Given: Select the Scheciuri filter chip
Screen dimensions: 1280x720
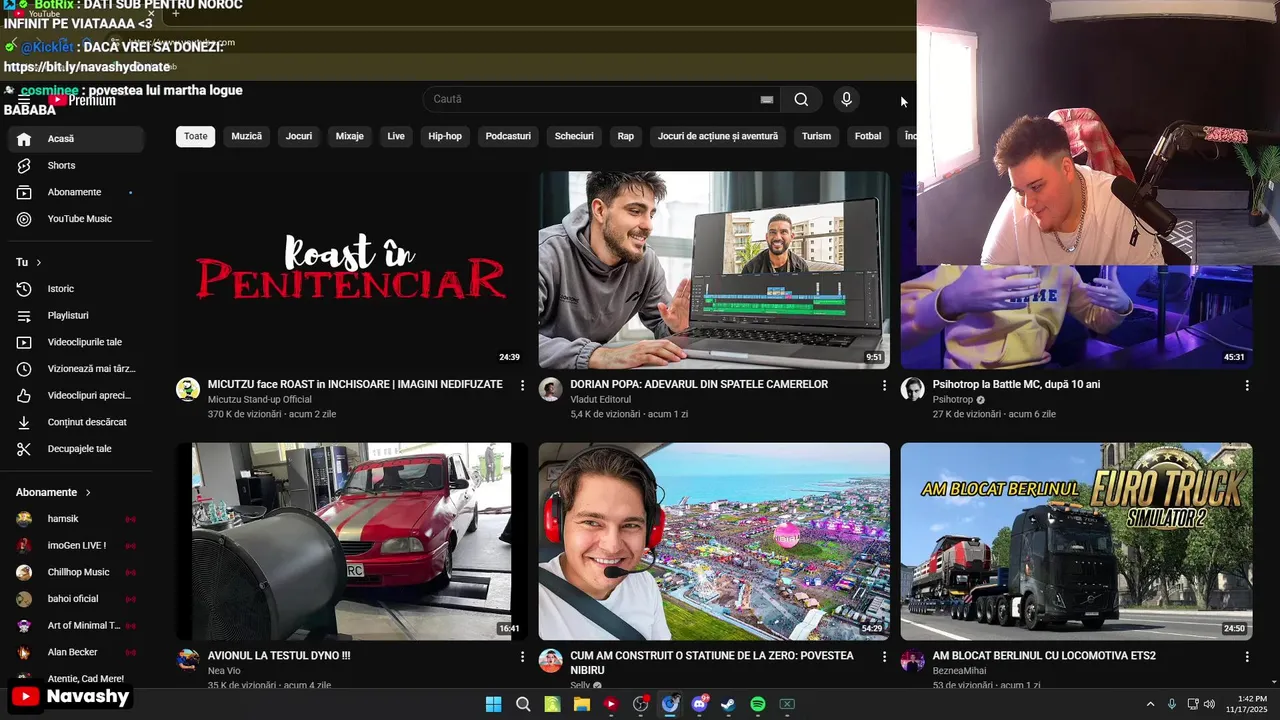Looking at the screenshot, I should pos(574,136).
